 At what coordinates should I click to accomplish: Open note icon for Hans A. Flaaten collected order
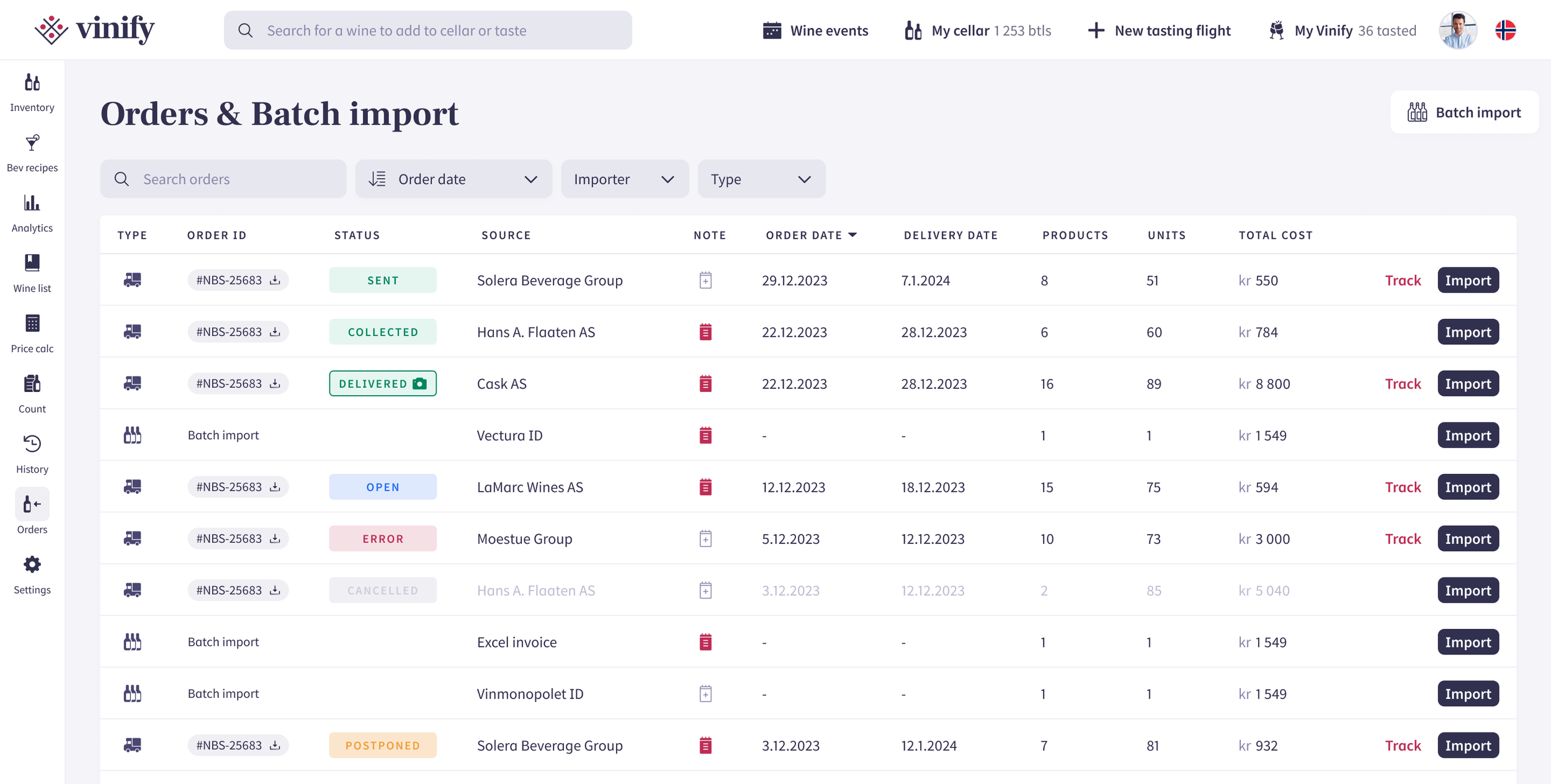pos(705,332)
